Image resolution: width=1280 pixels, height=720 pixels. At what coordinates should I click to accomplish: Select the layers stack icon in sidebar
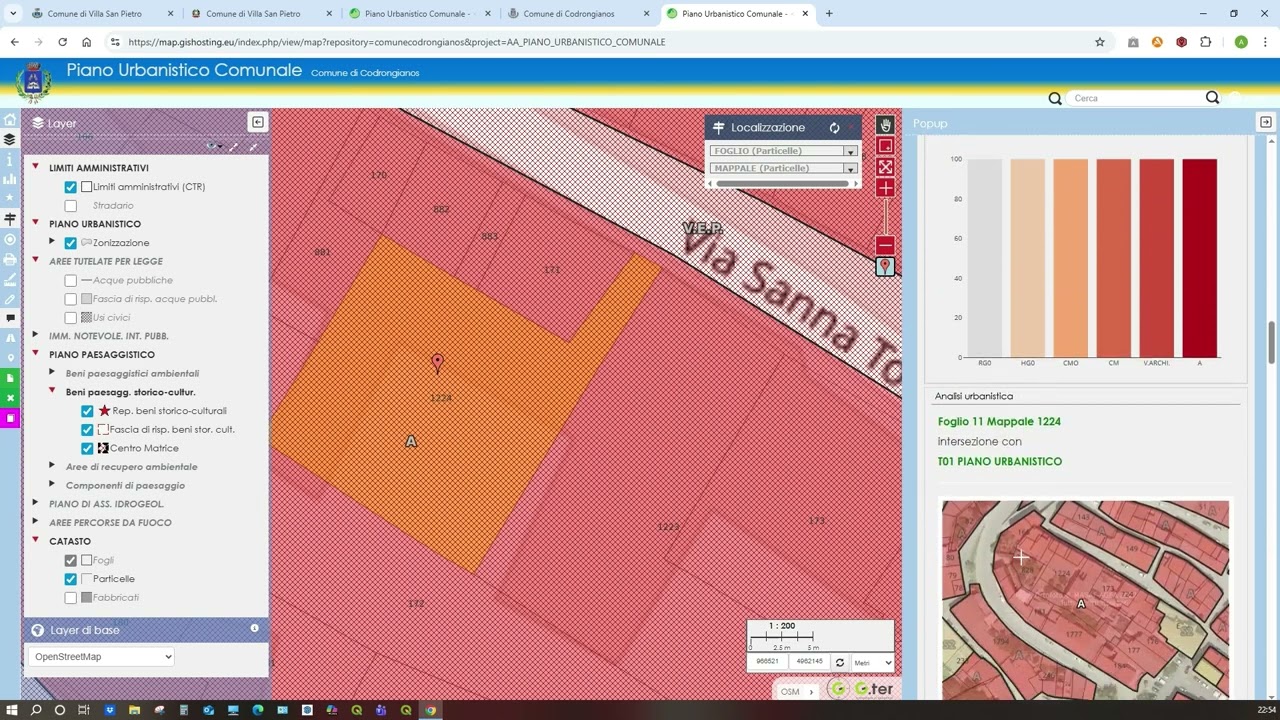[10, 140]
